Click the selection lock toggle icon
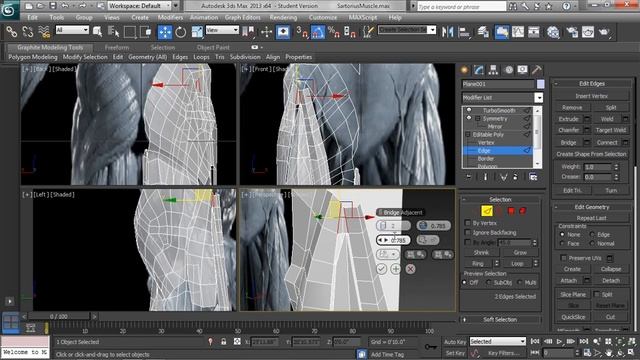640x360 pixels. [x=224, y=342]
